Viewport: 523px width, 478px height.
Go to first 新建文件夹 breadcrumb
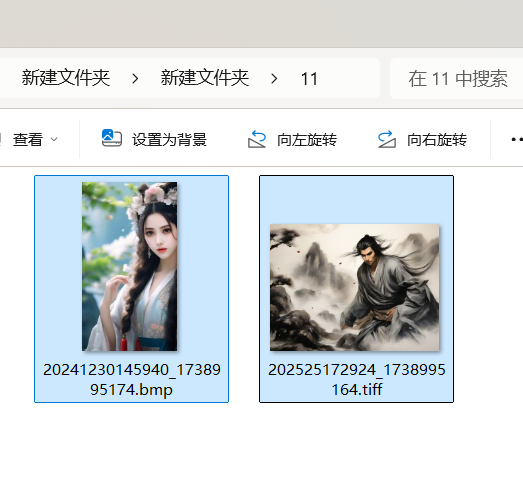pos(66,78)
